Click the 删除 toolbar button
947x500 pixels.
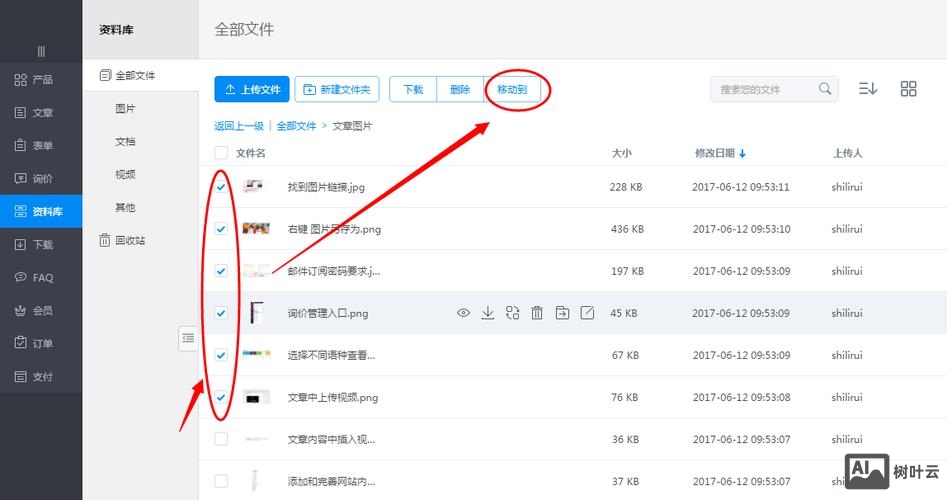click(x=460, y=89)
